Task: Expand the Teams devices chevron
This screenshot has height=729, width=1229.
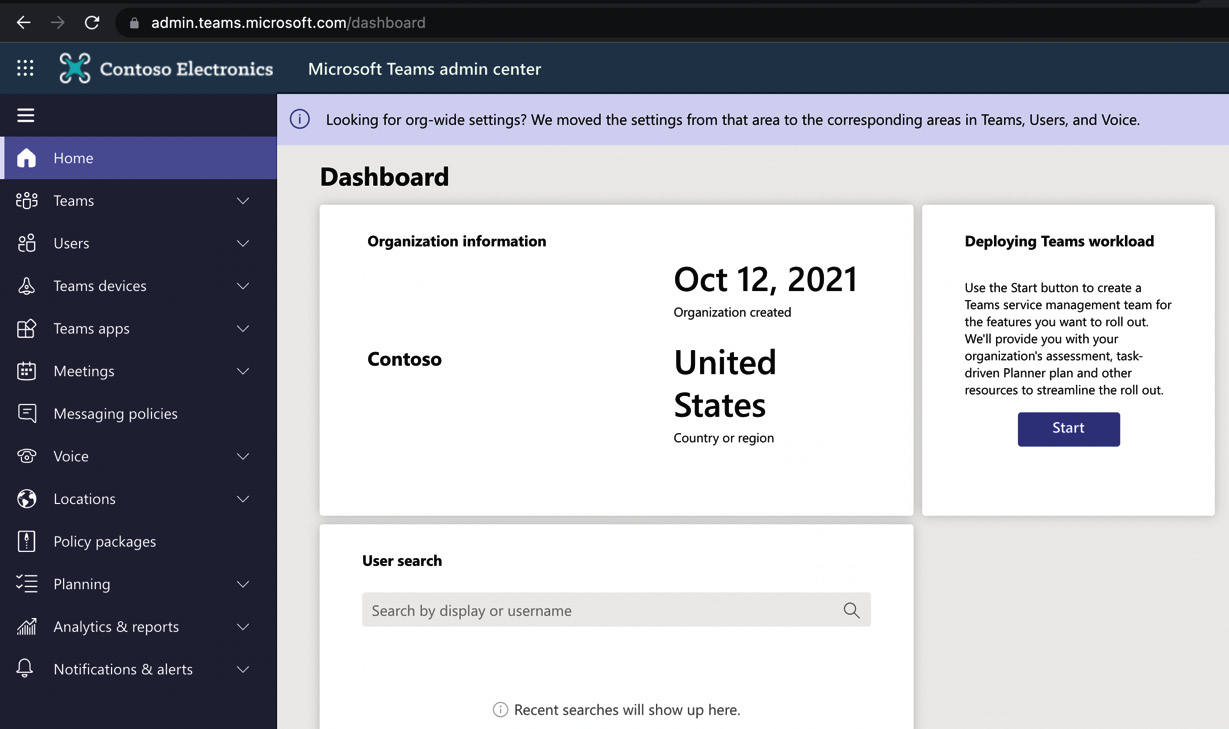Action: (x=243, y=286)
